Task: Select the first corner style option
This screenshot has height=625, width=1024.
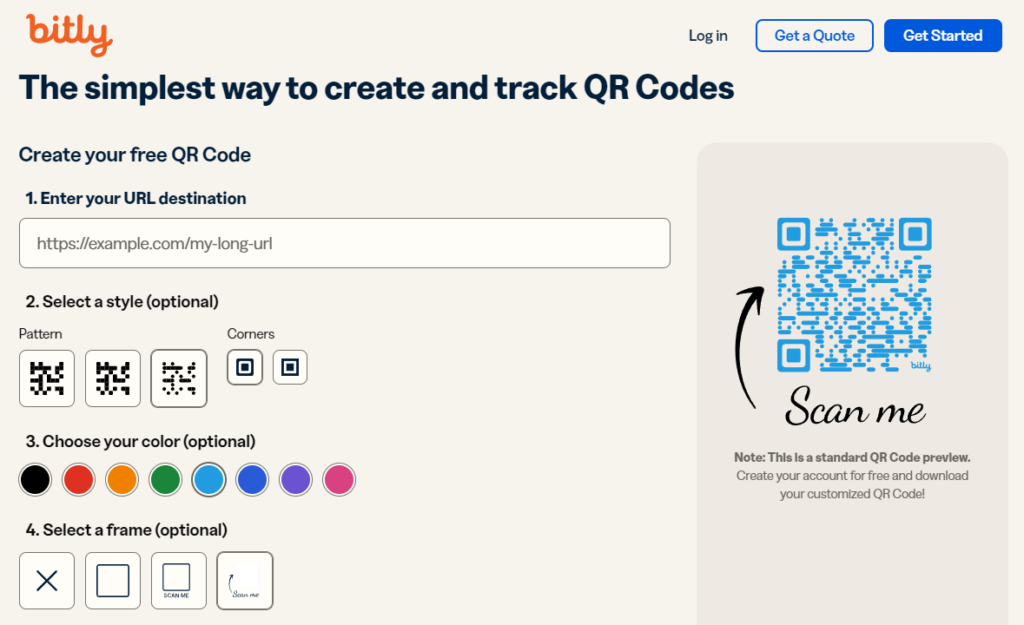Action: click(x=245, y=367)
